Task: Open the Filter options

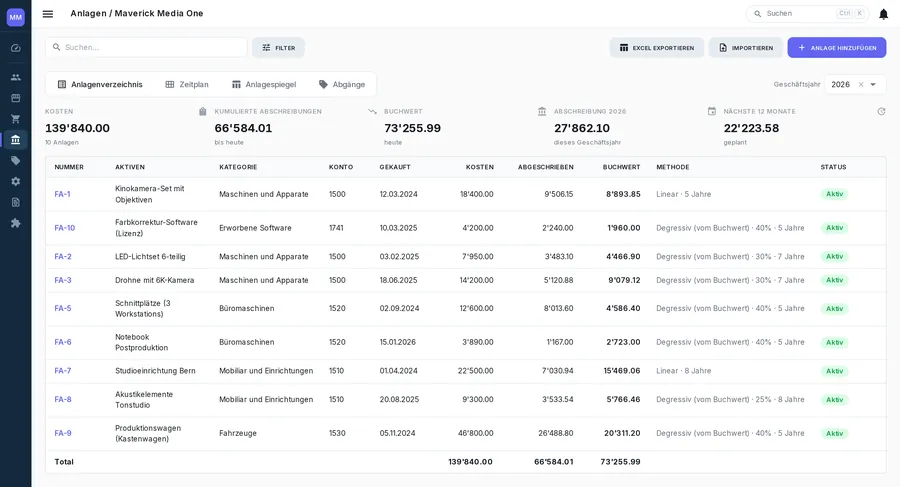Action: [278, 48]
